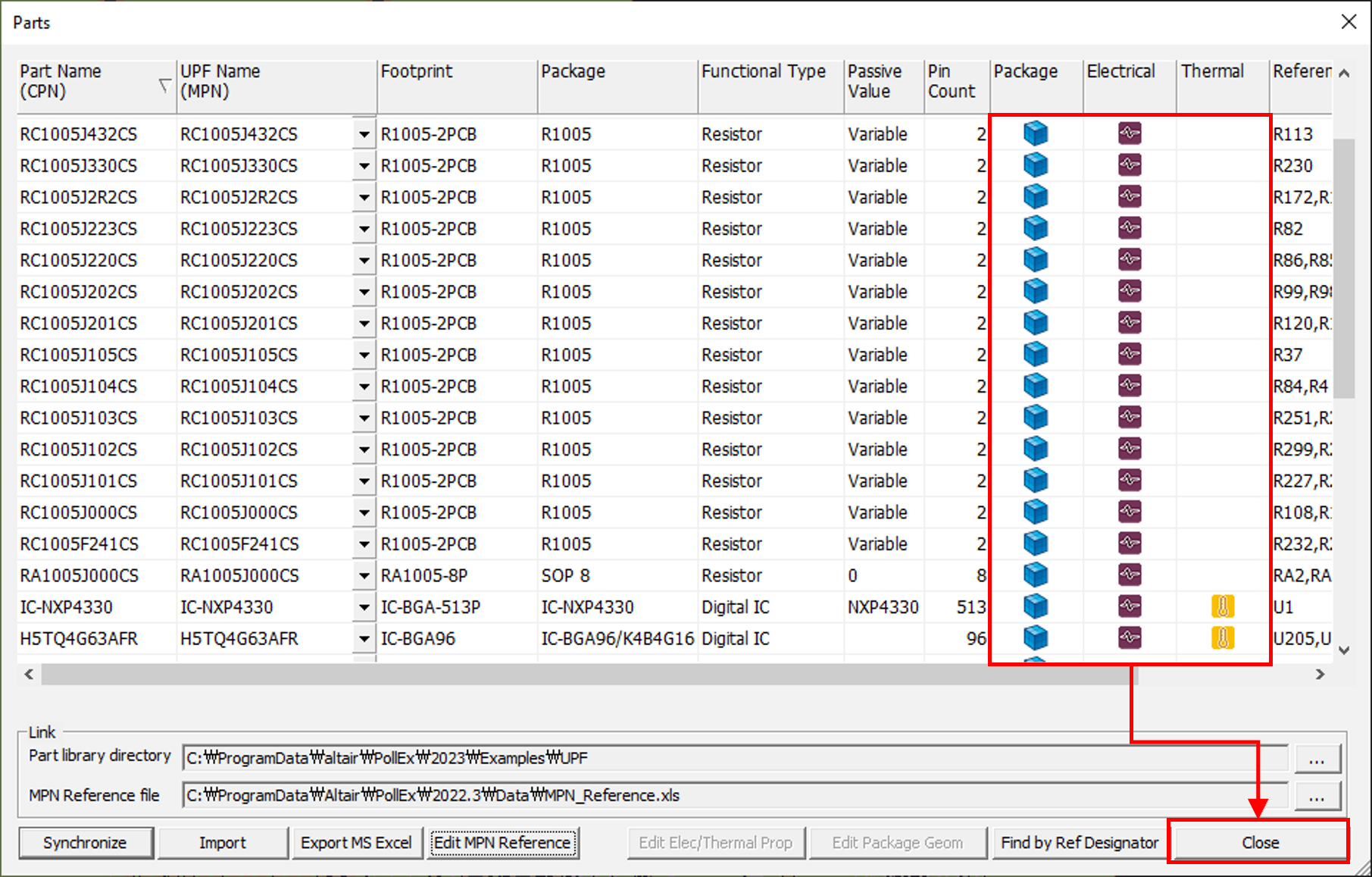The width and height of the screenshot is (1372, 877).
Task: Click the Footprint column header
Action: pyautogui.click(x=457, y=82)
